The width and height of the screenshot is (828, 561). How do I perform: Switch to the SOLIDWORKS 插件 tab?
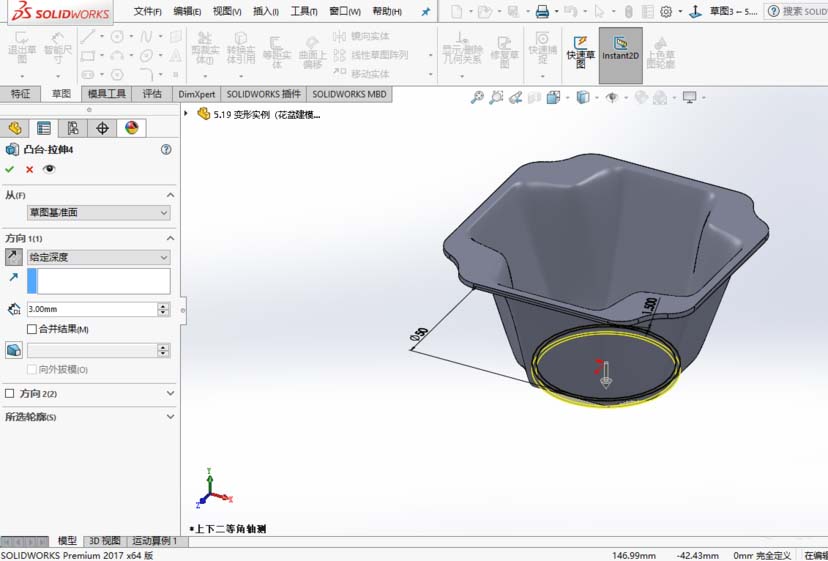(264, 94)
